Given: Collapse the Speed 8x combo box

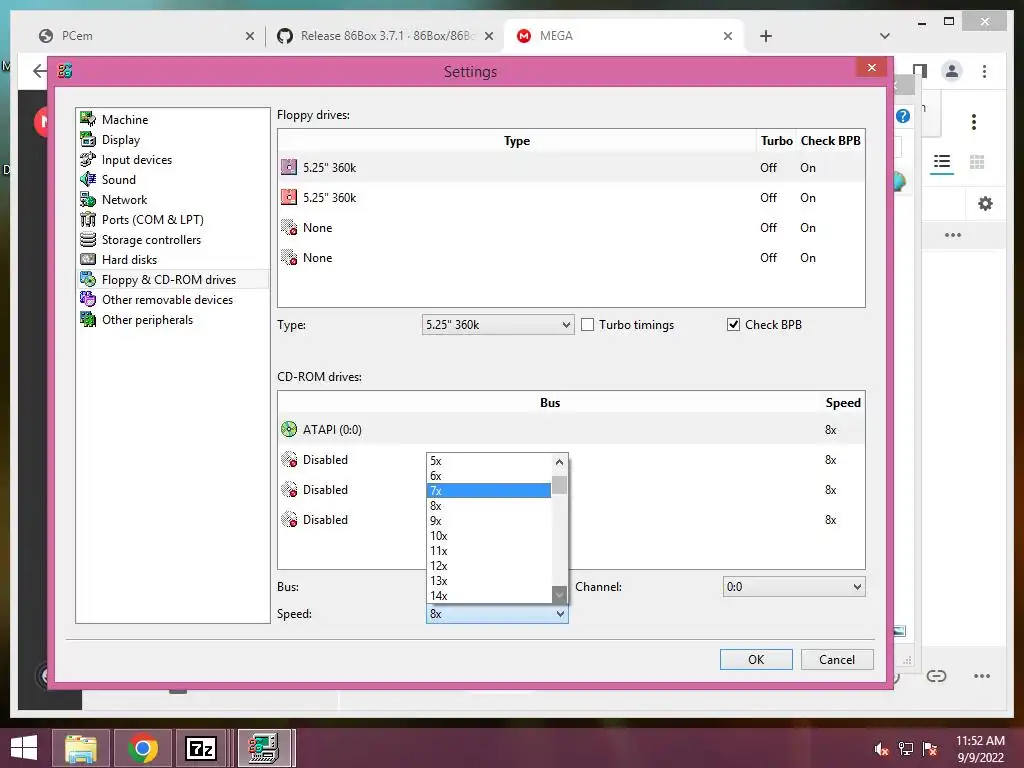Looking at the screenshot, I should coord(497,614).
